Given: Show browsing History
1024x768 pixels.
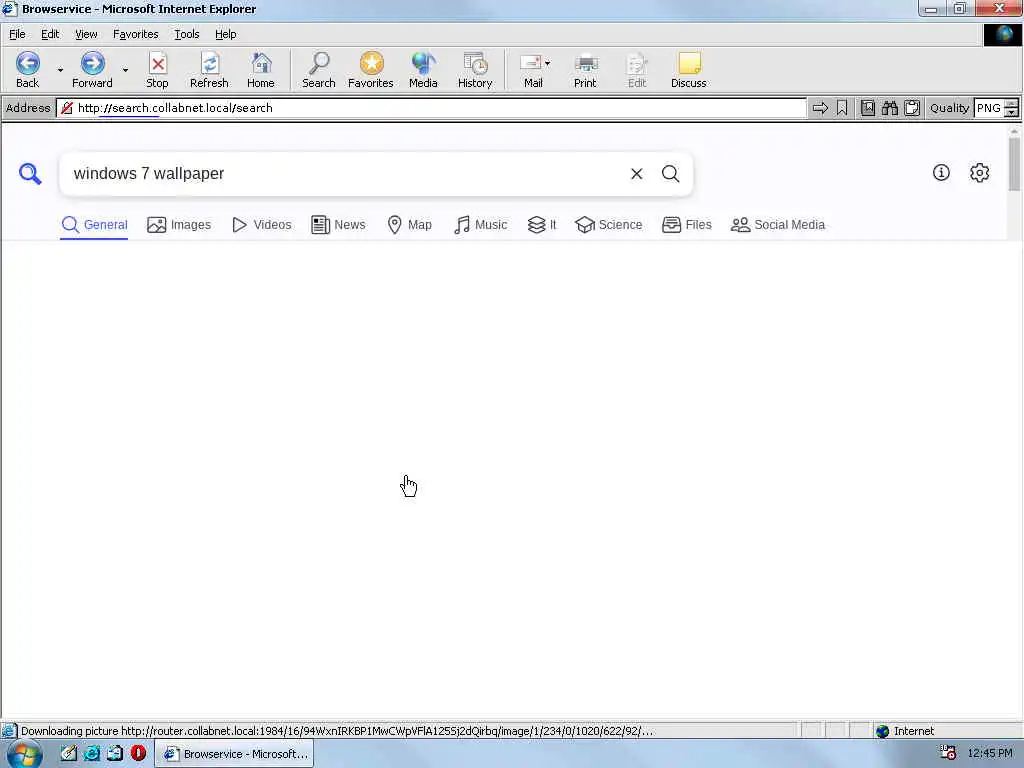Looking at the screenshot, I should 475,70.
